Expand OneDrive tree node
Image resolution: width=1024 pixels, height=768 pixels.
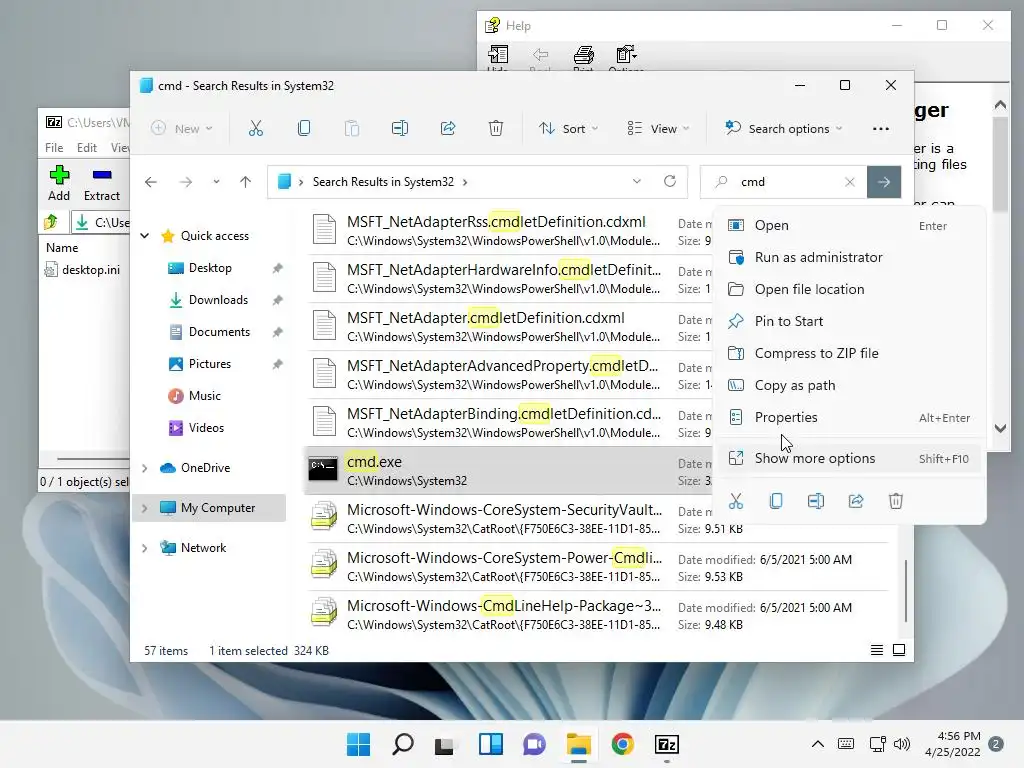tap(145, 468)
